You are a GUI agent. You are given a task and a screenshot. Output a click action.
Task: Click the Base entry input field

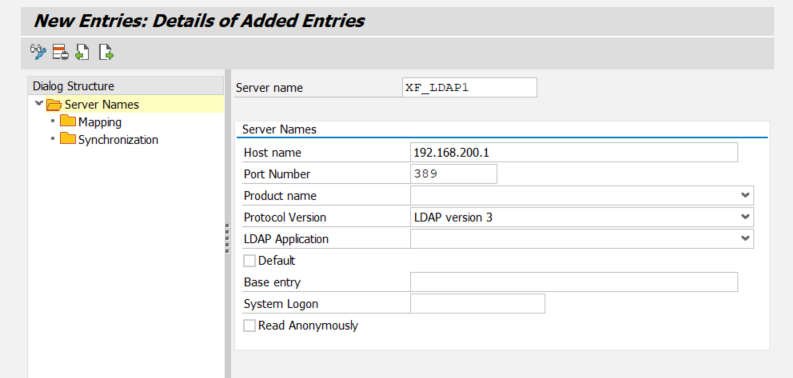click(574, 282)
